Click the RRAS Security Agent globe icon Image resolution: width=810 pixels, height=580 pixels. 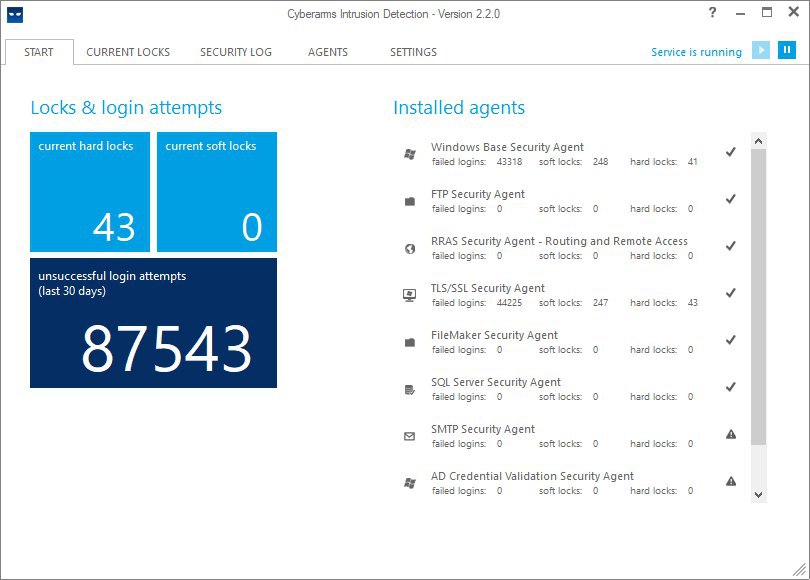410,248
